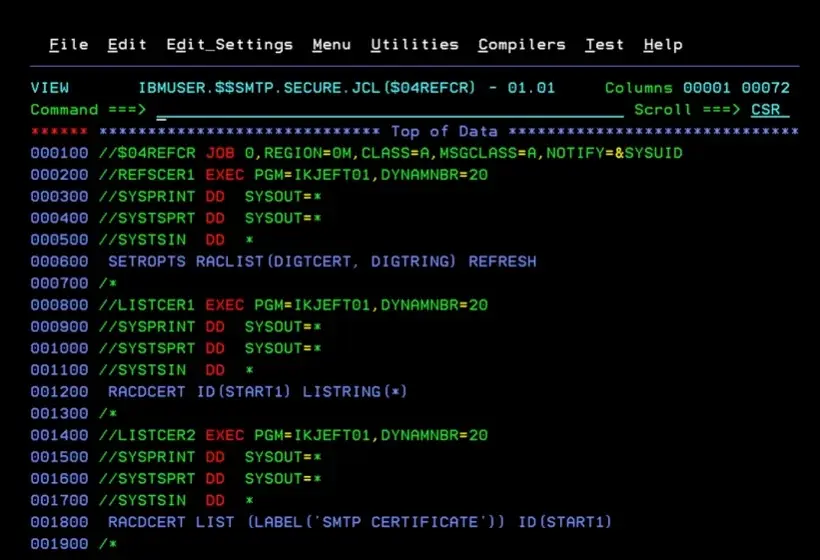Screen dimensions: 820x560
Task: Click the VIEW mode label
Action: [50, 88]
